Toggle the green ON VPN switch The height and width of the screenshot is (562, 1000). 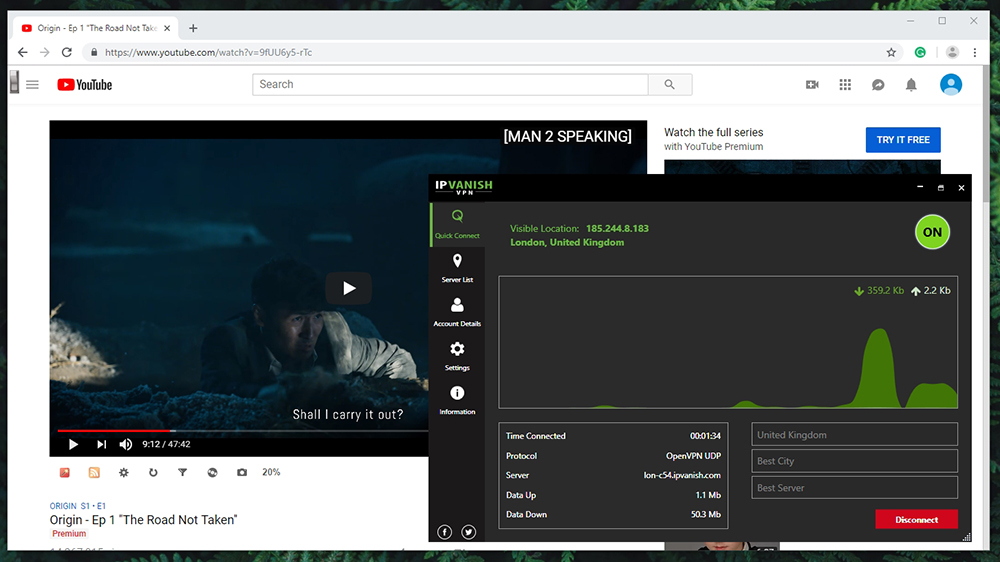click(932, 232)
